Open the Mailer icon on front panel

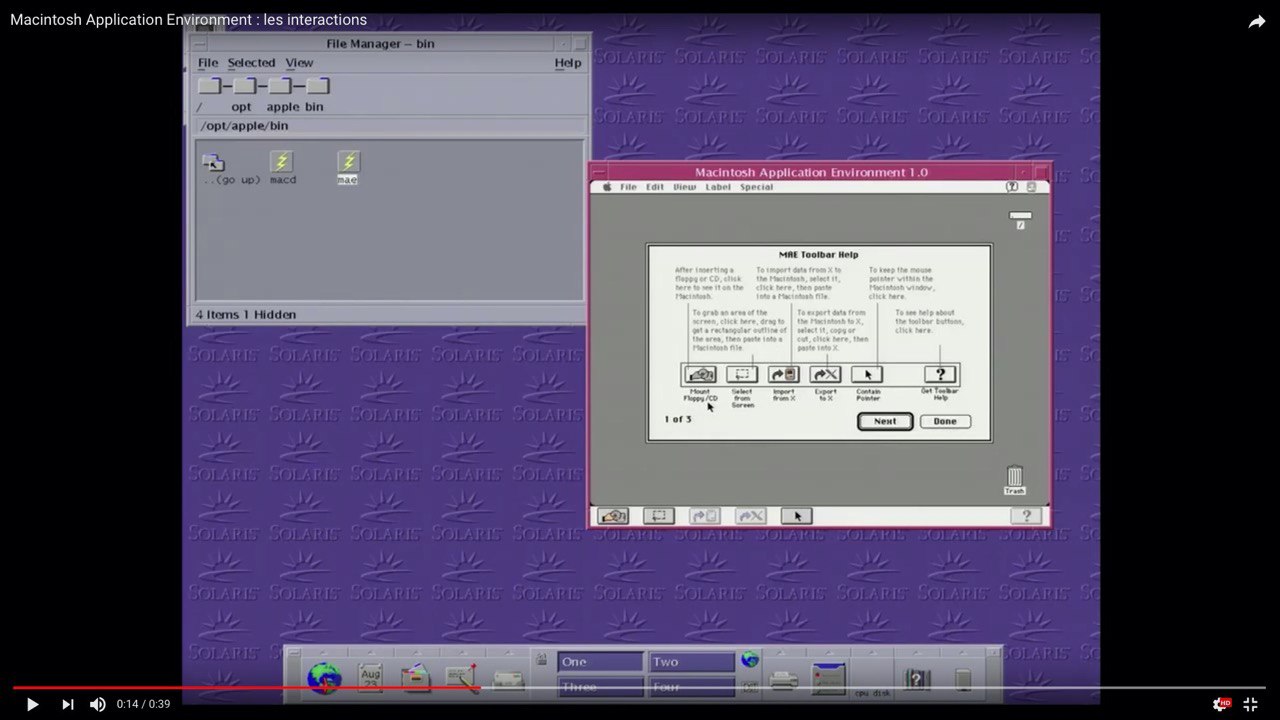pos(508,680)
